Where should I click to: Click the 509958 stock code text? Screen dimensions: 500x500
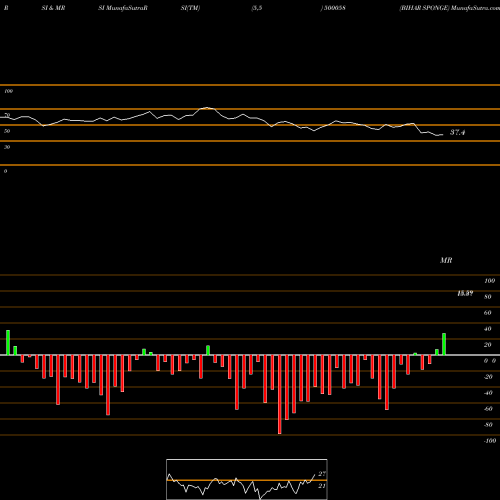pos(334,8)
